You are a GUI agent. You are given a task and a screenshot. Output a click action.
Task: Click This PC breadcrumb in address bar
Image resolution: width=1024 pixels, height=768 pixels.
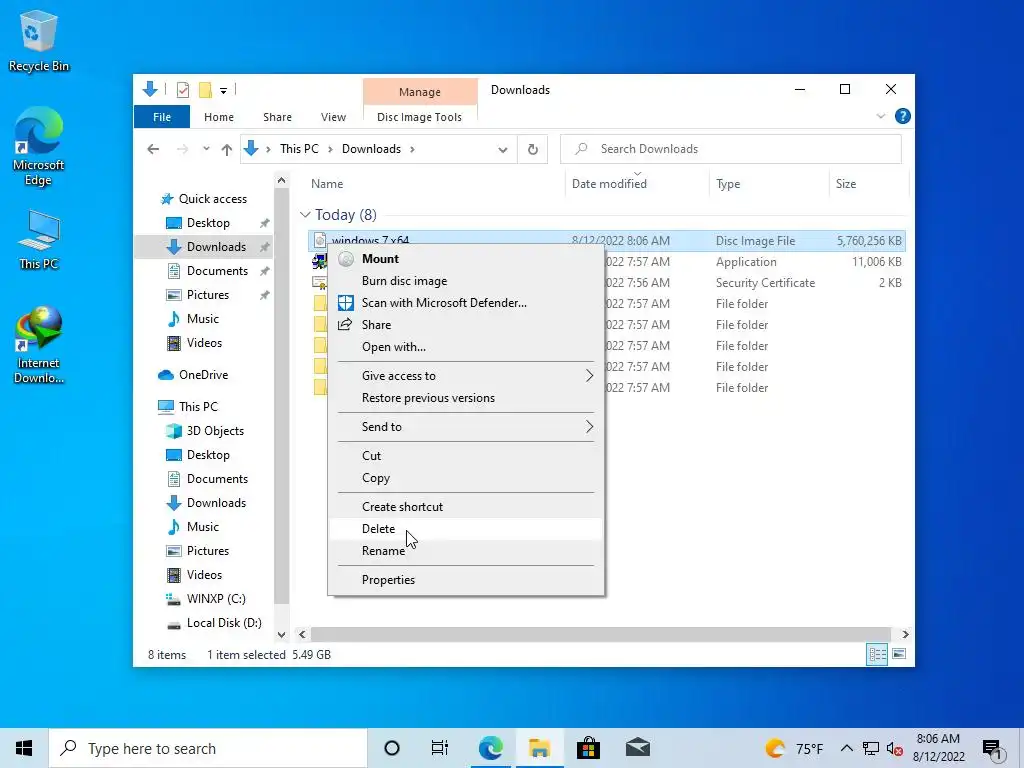(x=299, y=149)
